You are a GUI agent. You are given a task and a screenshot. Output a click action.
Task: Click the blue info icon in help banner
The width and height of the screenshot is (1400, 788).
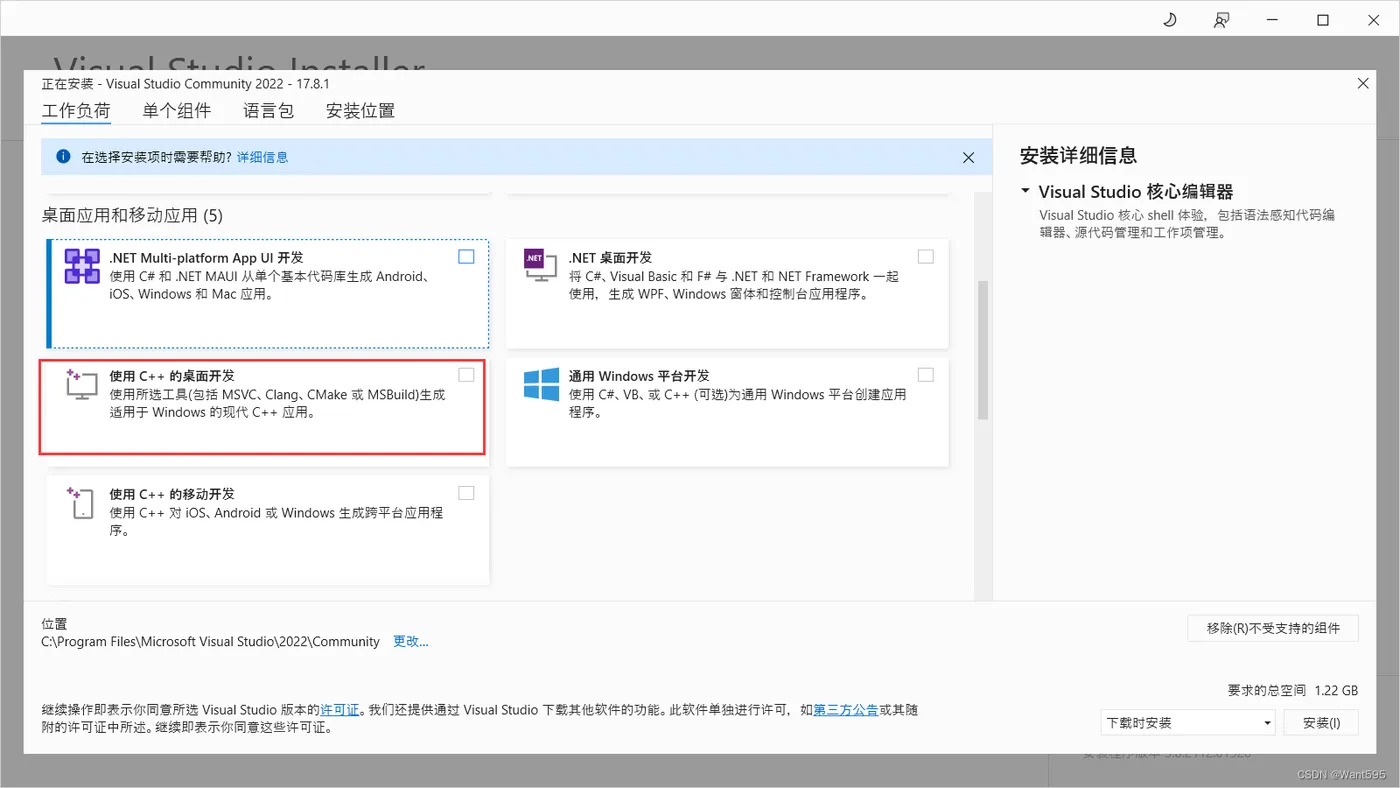point(64,157)
